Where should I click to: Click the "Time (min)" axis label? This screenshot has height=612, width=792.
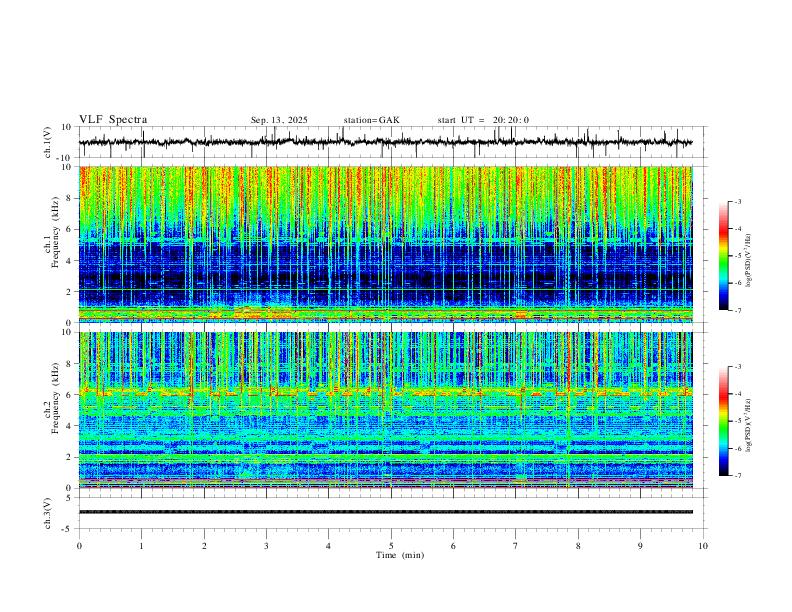(x=400, y=555)
